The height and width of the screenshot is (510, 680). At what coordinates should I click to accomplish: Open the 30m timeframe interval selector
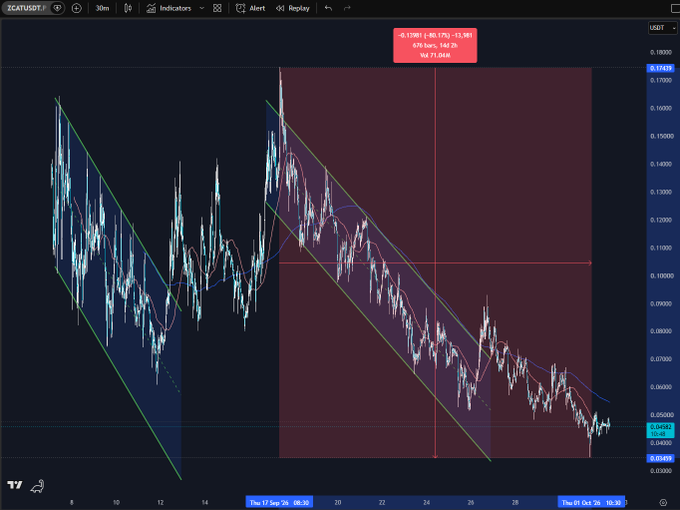pos(102,8)
